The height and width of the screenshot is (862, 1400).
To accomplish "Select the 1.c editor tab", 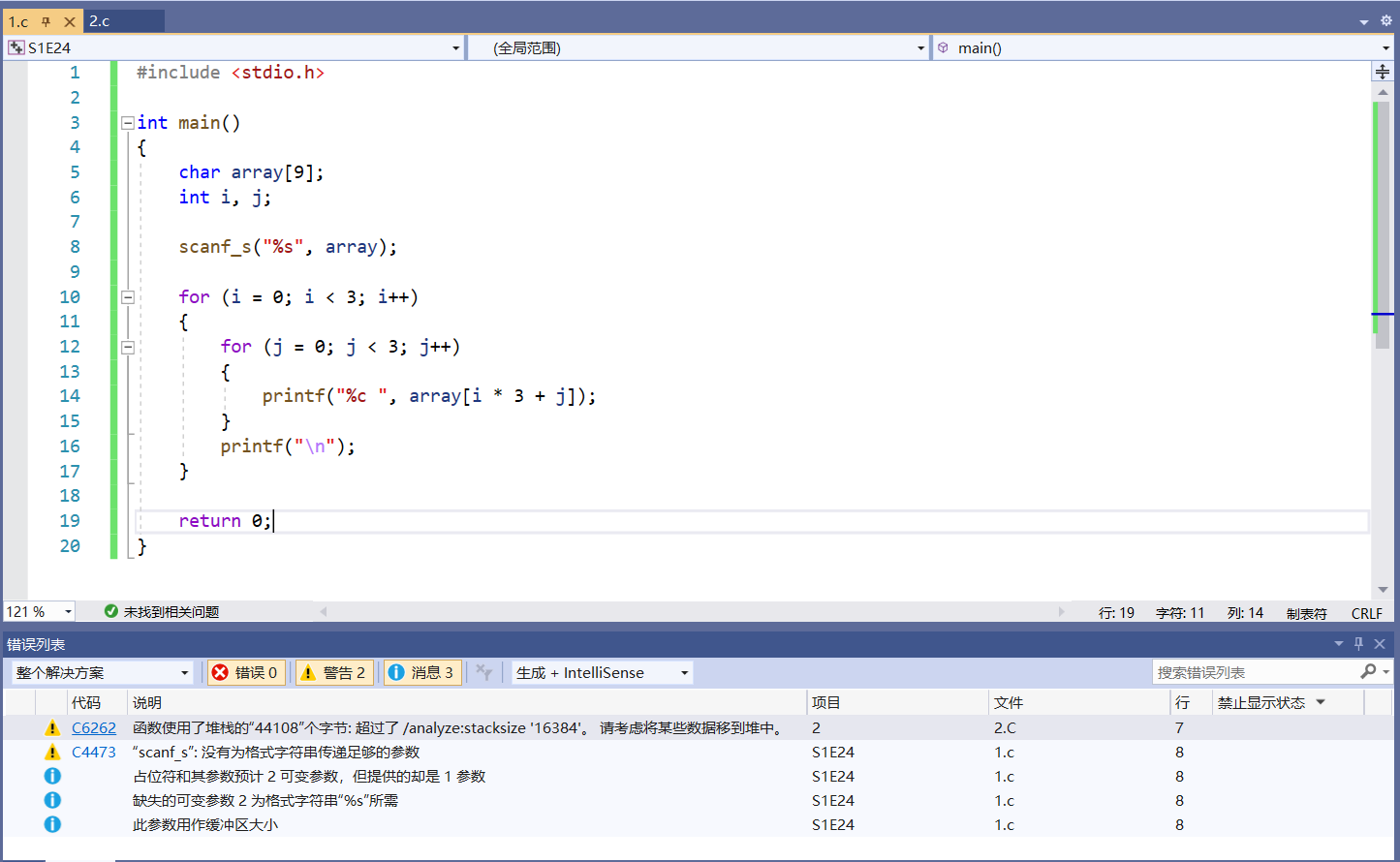I will 18,21.
